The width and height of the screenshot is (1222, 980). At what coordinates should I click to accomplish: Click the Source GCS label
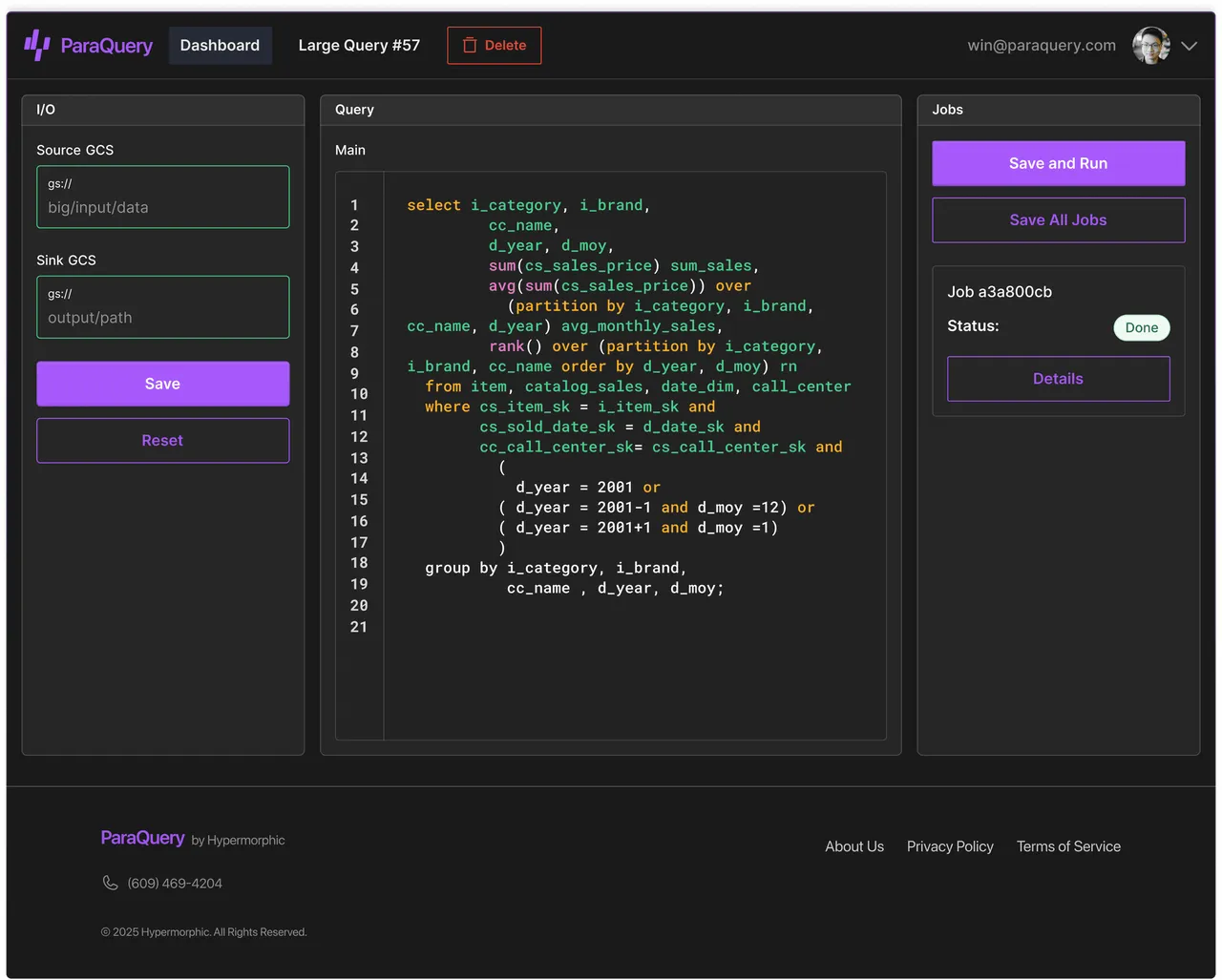point(75,150)
